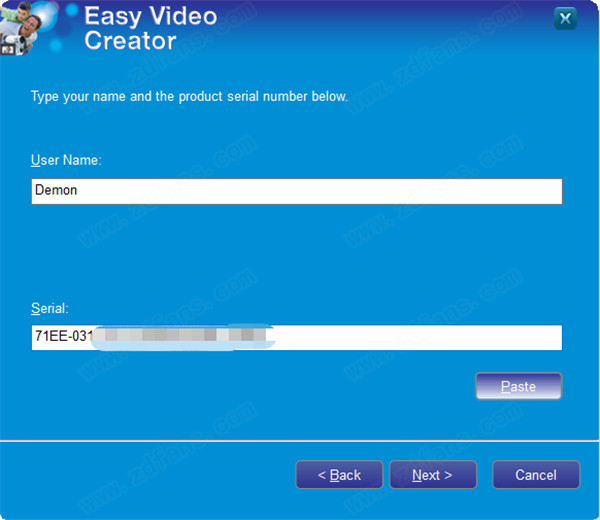Continue with the Next > button
This screenshot has height=520, width=600.
tap(433, 475)
